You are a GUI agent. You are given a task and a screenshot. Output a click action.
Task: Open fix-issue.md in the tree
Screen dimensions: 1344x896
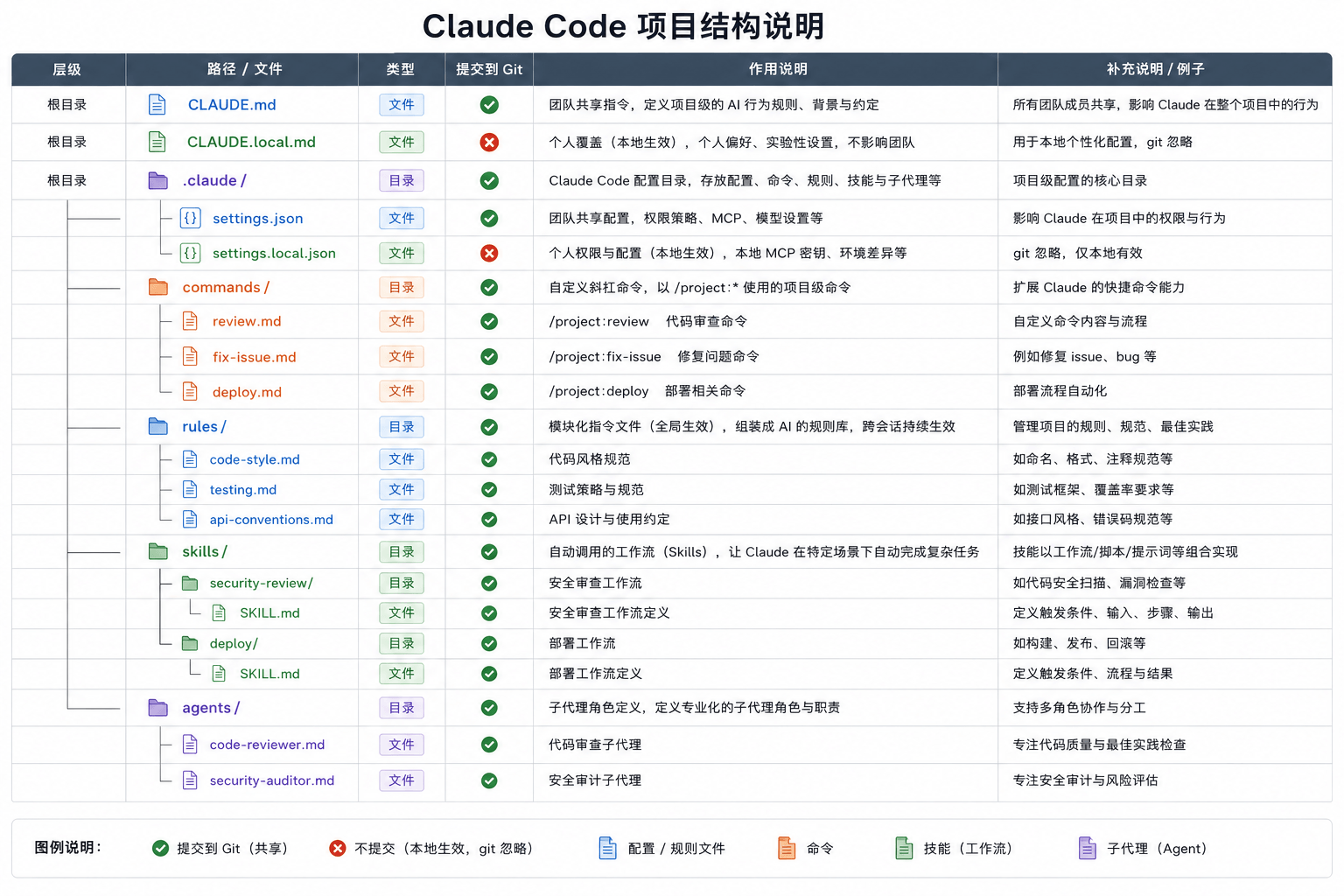254,356
